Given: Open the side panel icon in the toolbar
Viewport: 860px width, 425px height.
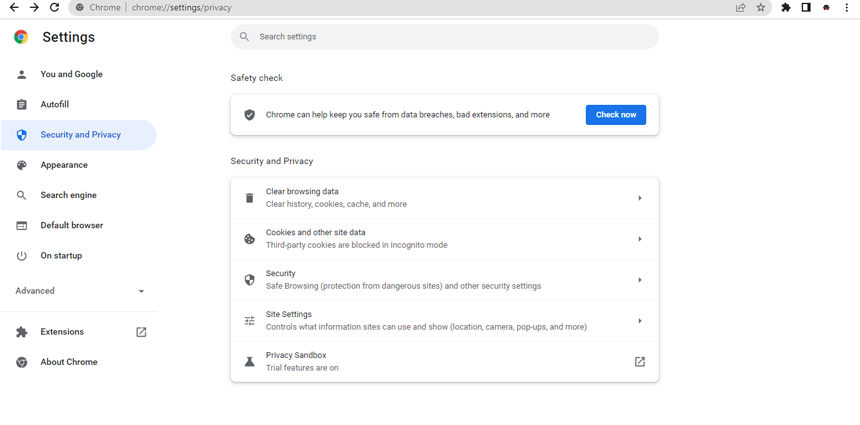Looking at the screenshot, I should click(x=806, y=8).
